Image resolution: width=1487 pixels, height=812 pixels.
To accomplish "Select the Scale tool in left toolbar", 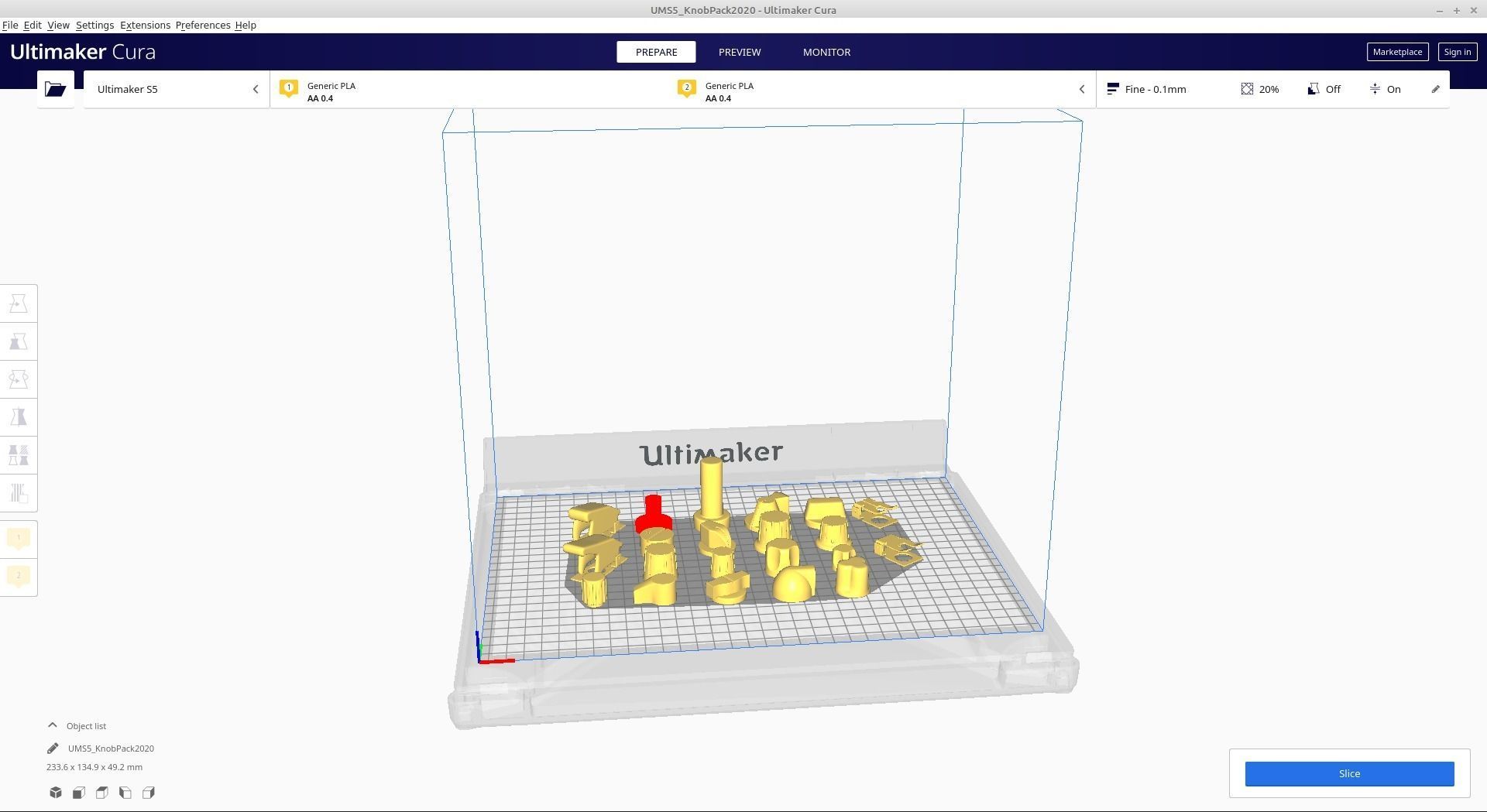I will tap(19, 341).
